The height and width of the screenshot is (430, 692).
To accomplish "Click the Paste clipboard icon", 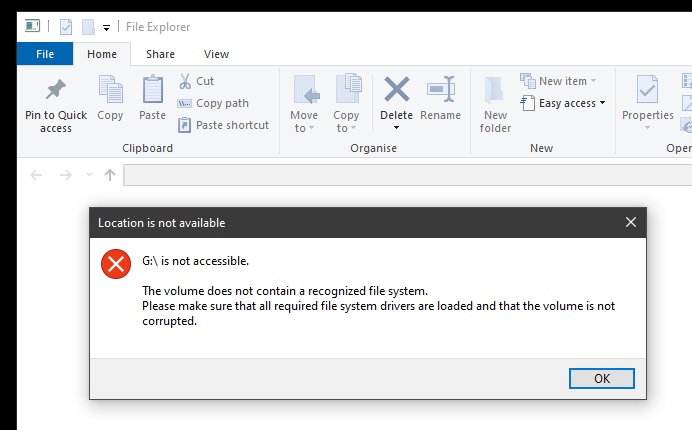I will [152, 91].
